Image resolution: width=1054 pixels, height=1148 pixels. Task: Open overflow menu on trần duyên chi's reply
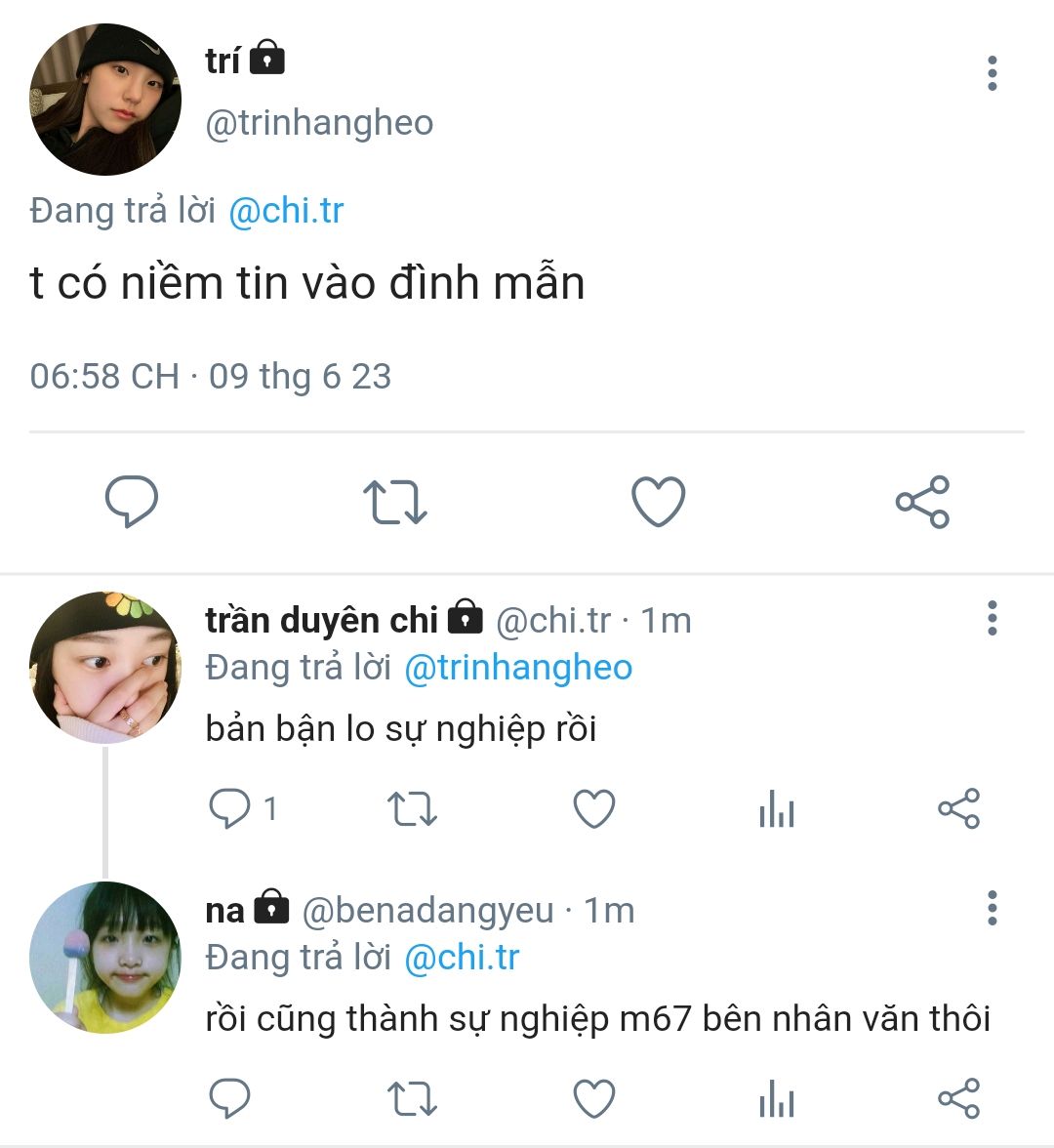(x=992, y=619)
